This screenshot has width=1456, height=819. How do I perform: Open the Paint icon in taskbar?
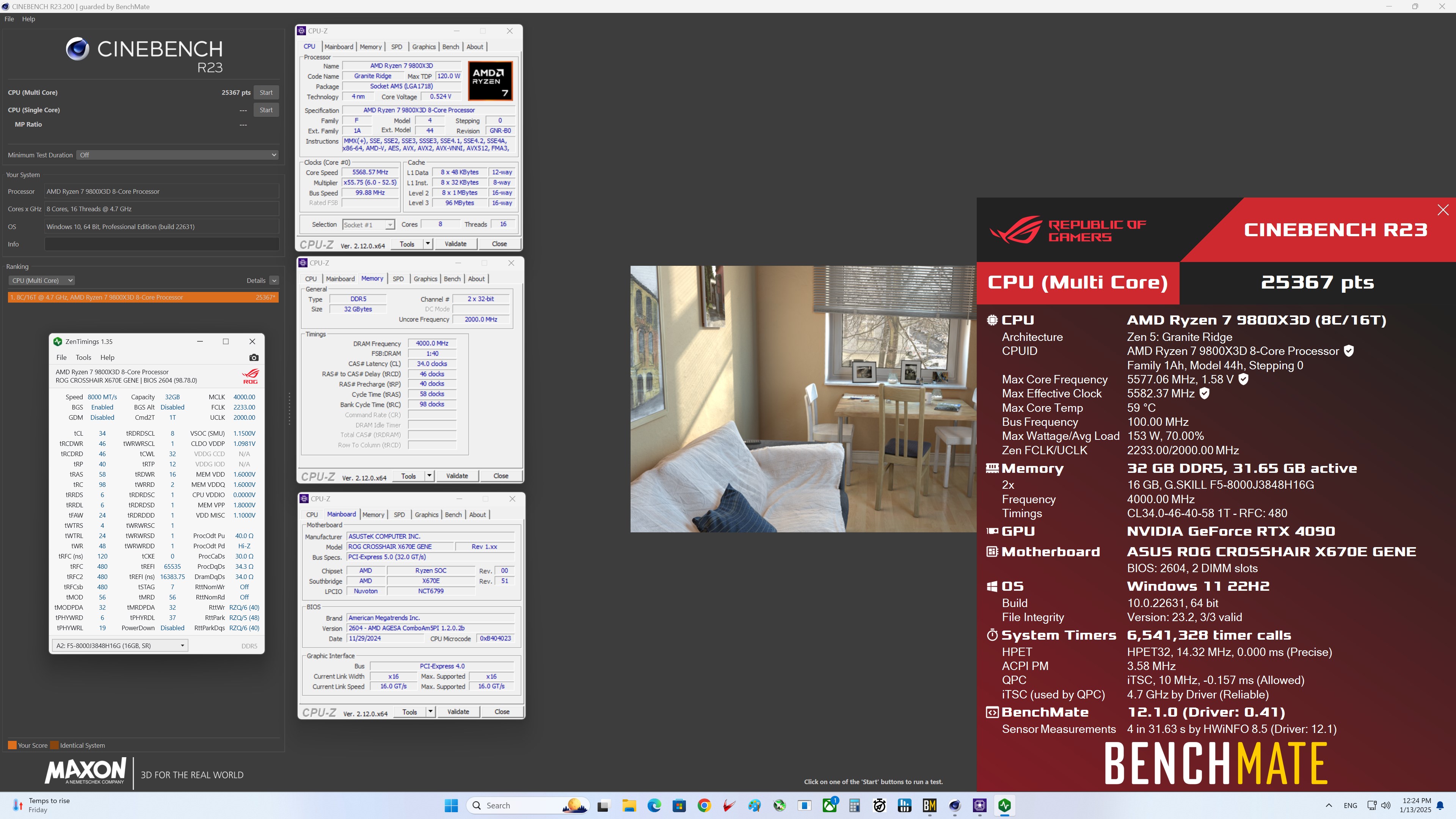(754, 805)
